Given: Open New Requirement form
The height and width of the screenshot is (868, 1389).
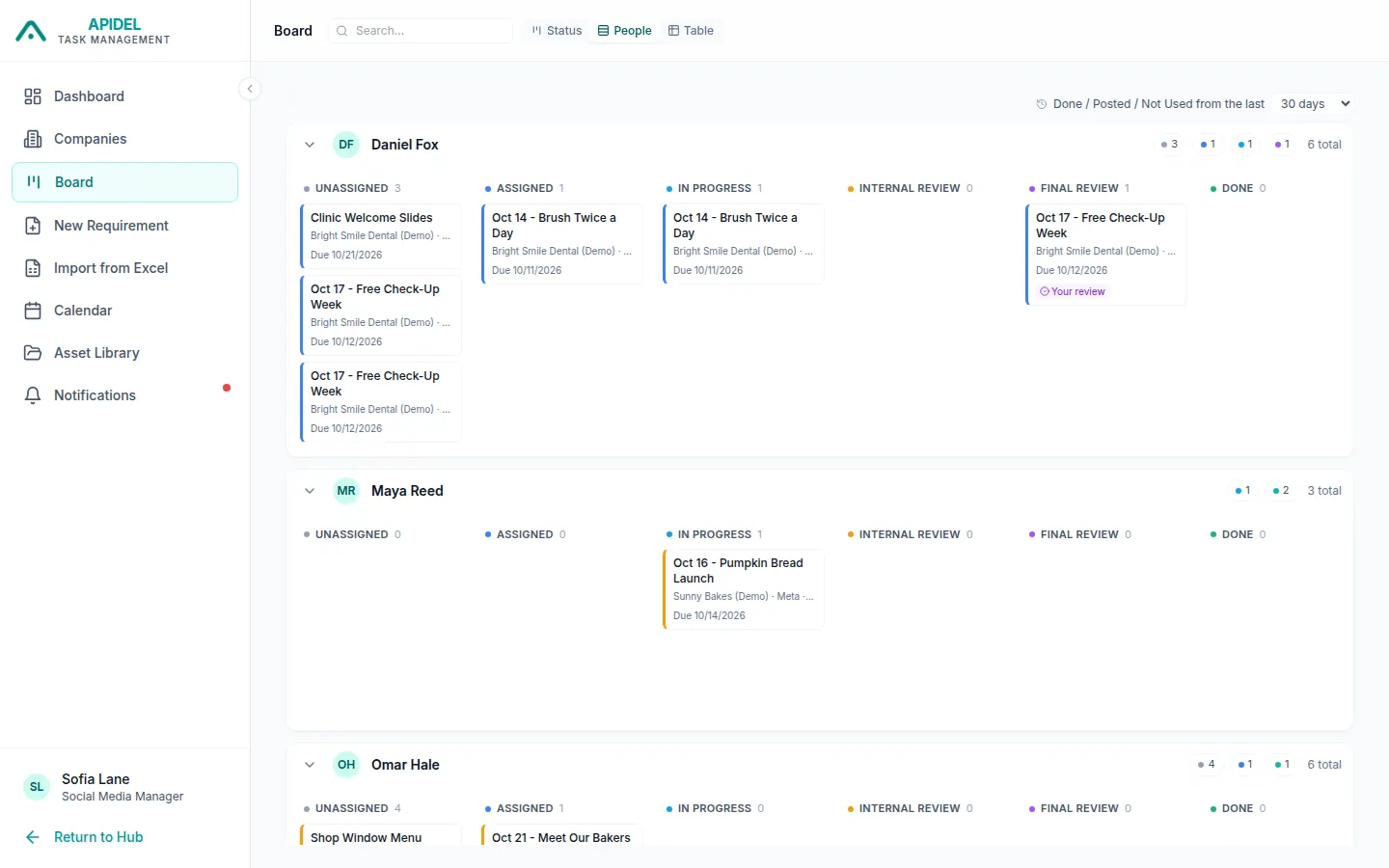Looking at the screenshot, I should click(124, 226).
